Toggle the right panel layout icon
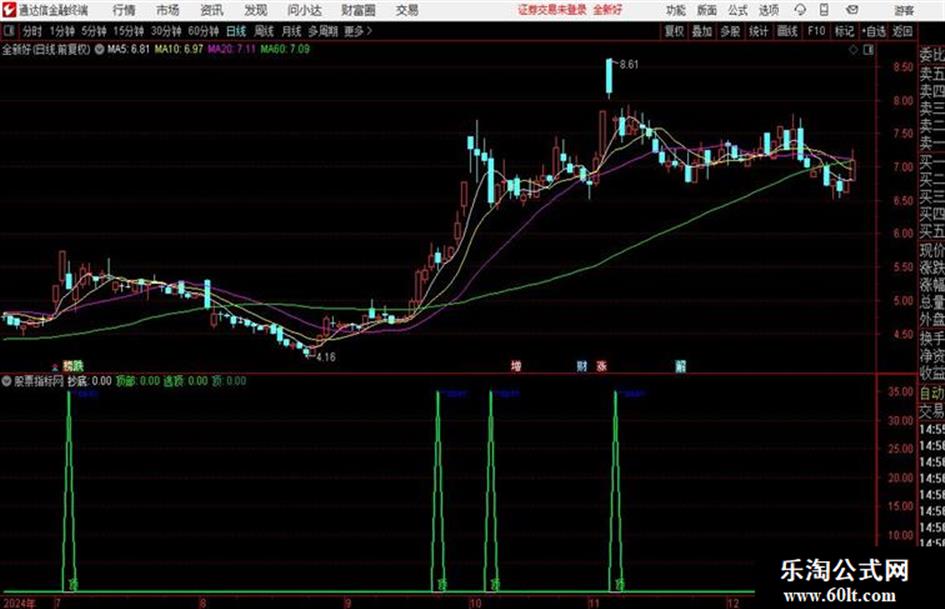The height and width of the screenshot is (609, 945). pyautogui.click(x=868, y=50)
